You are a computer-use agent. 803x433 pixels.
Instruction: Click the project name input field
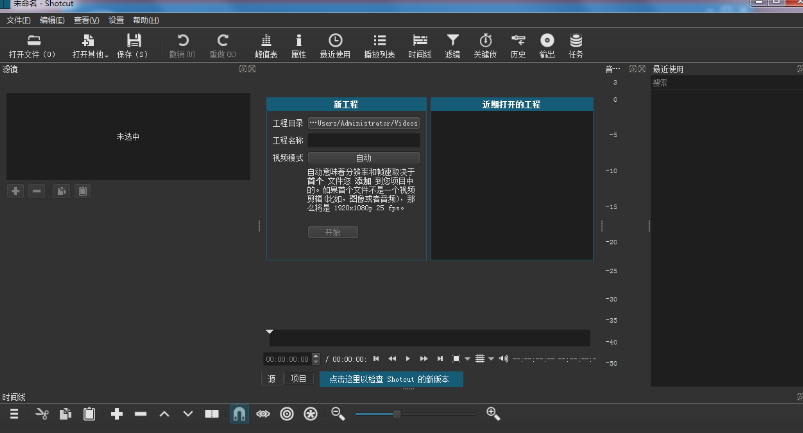point(364,140)
